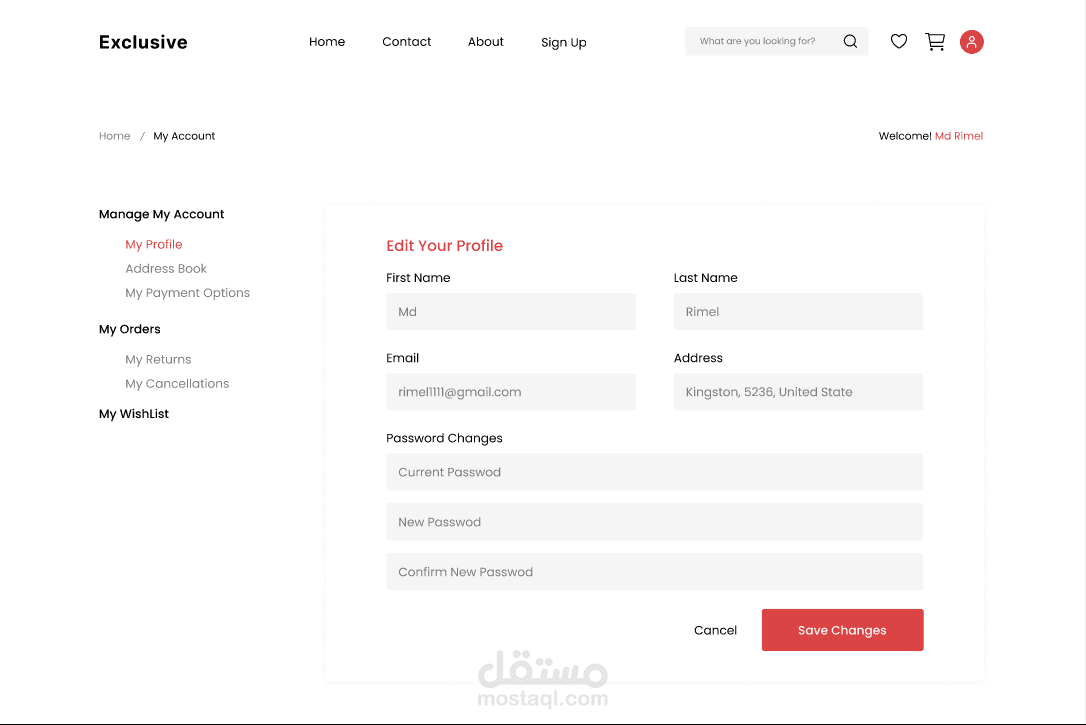Click the red user account icon
This screenshot has height=725, width=1086.
click(971, 42)
